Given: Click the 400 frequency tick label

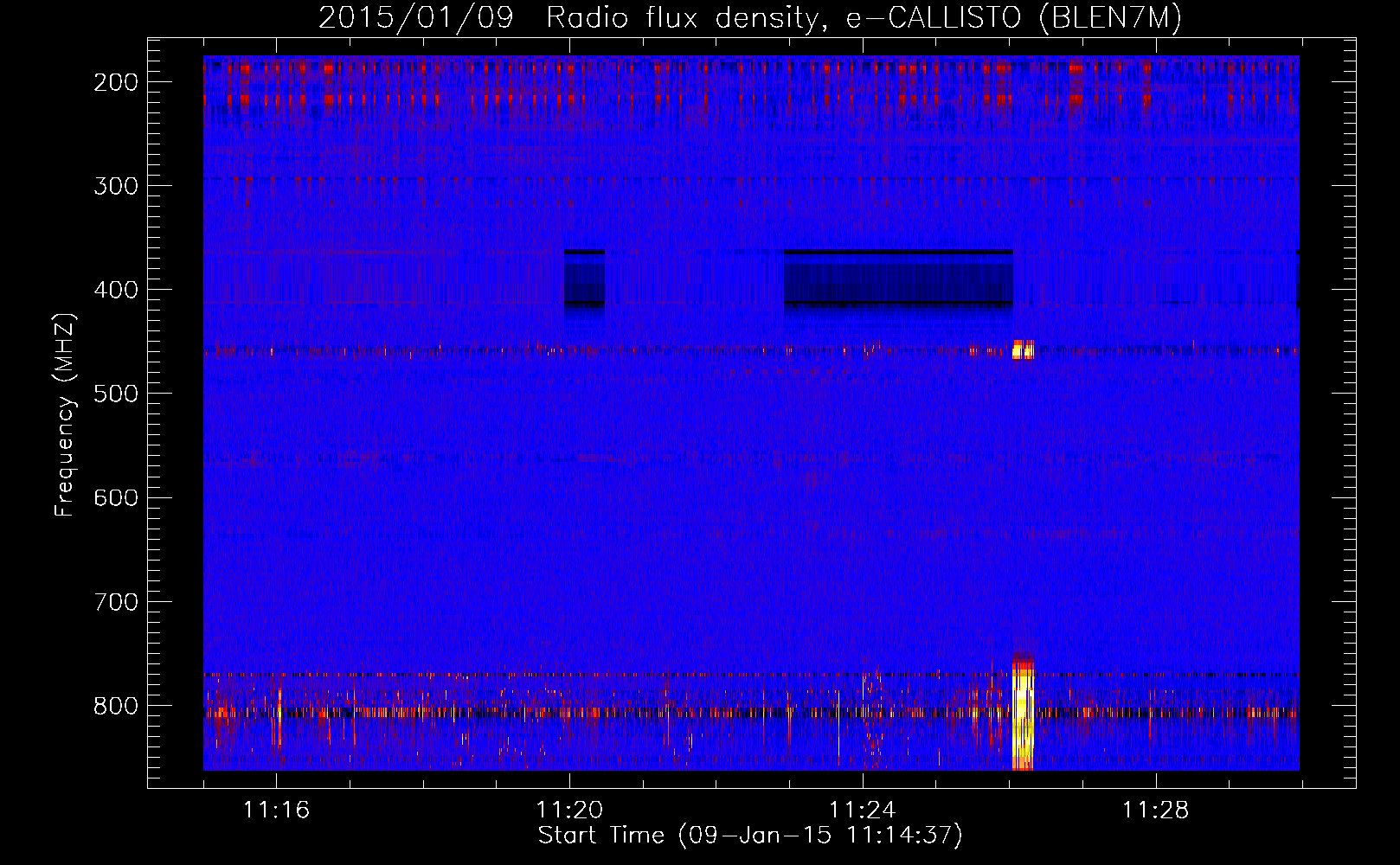Looking at the screenshot, I should click(x=116, y=290).
